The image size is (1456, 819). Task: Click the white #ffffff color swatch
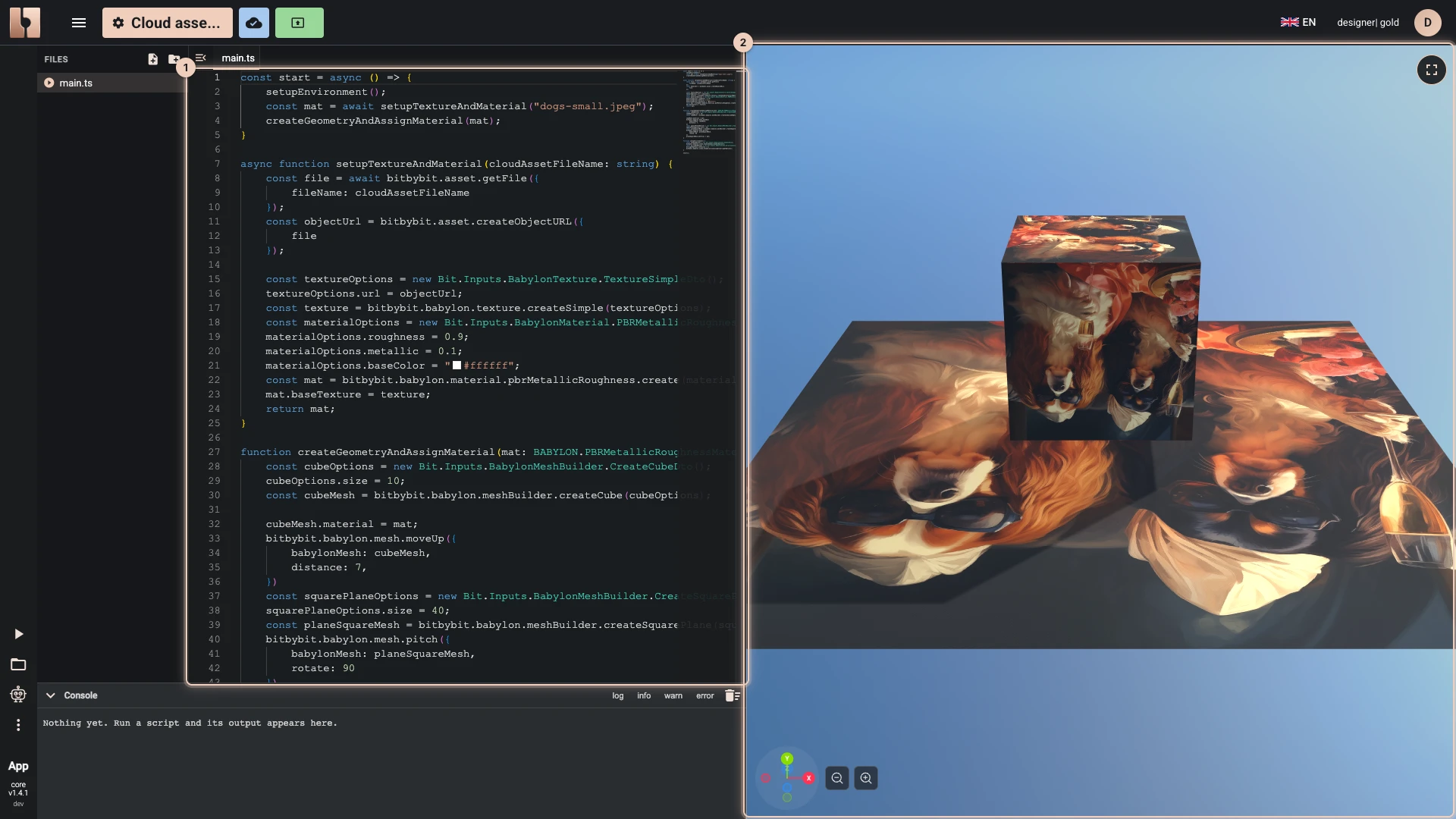pos(457,365)
